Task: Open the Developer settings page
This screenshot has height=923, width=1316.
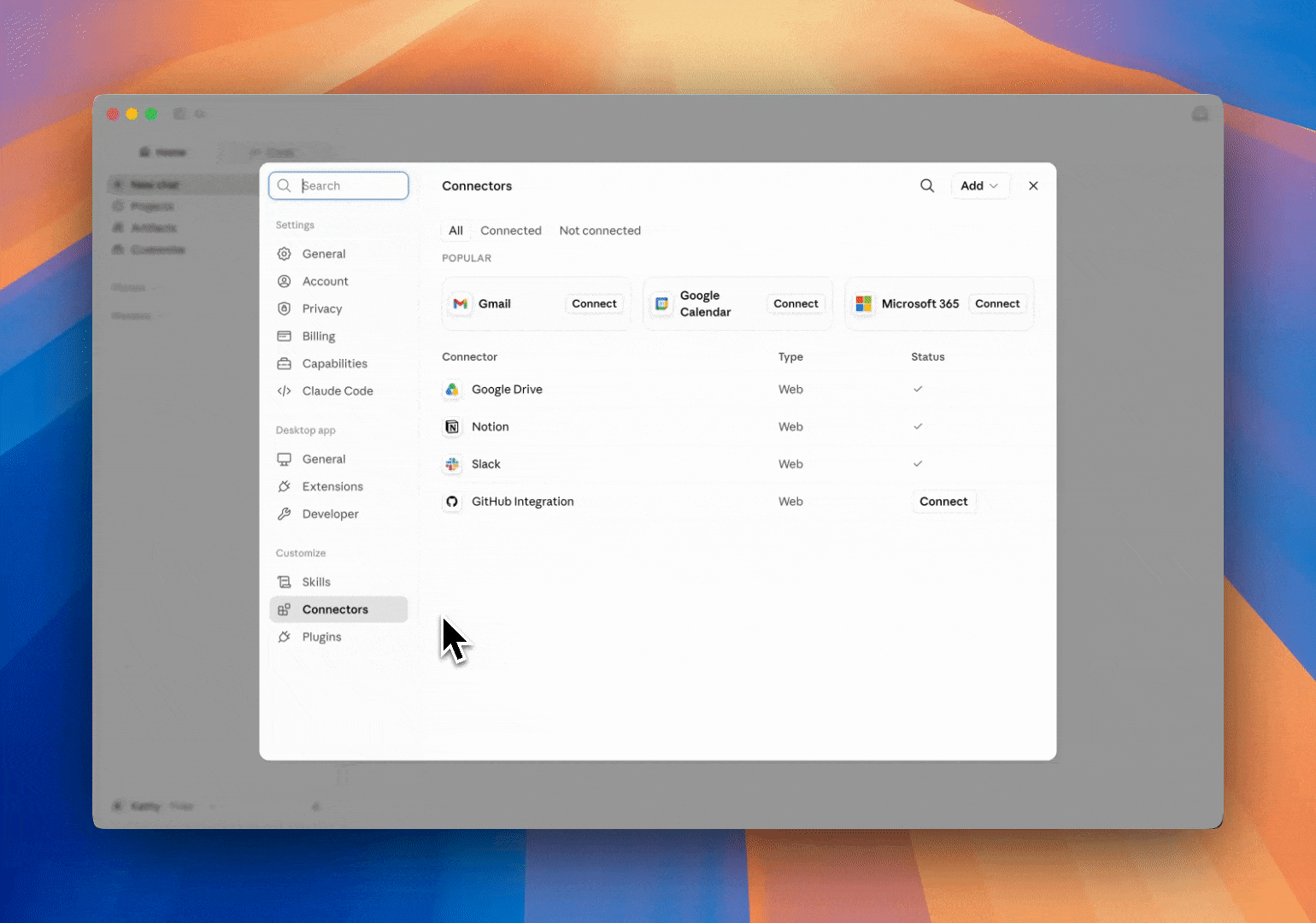Action: coord(338,514)
